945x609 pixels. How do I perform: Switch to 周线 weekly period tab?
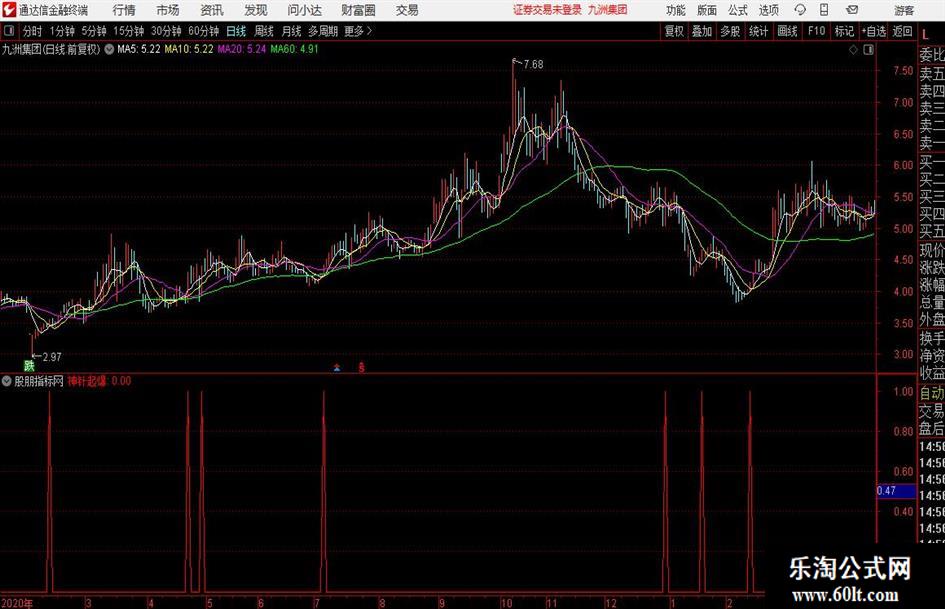coord(264,31)
